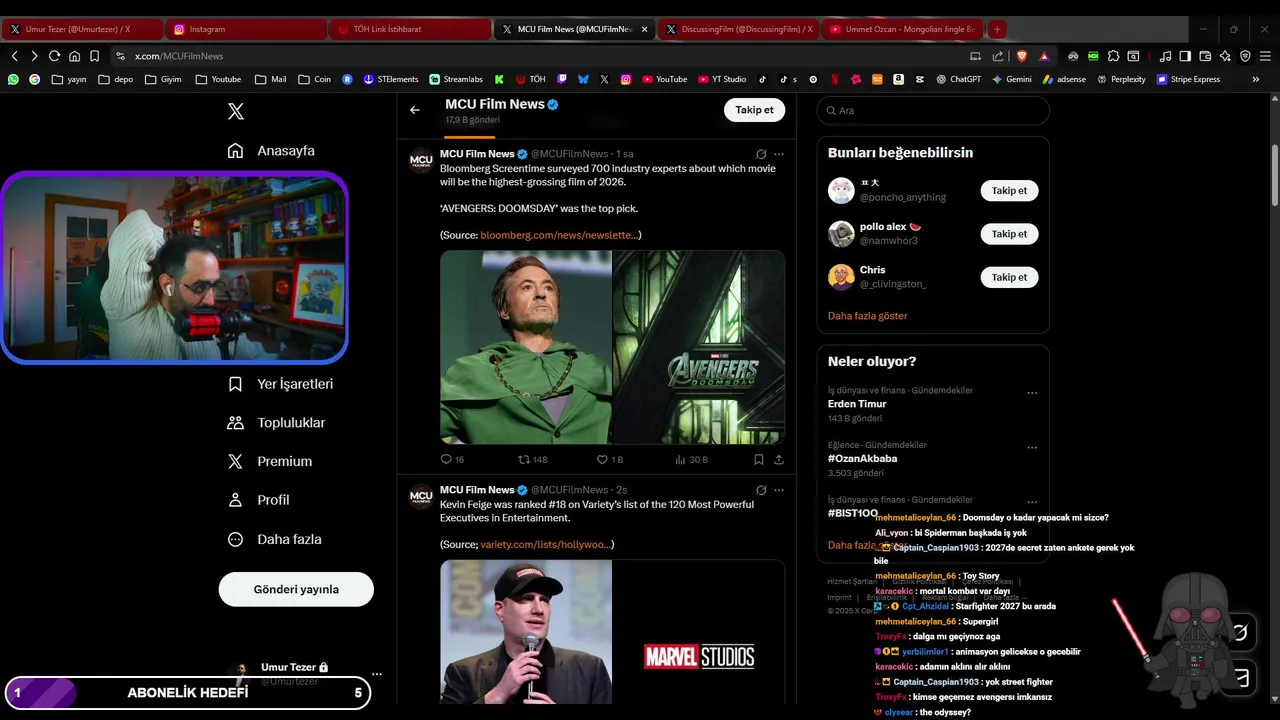
Task: Open Yer İşaretleri bookmarks page
Action: click(280, 384)
